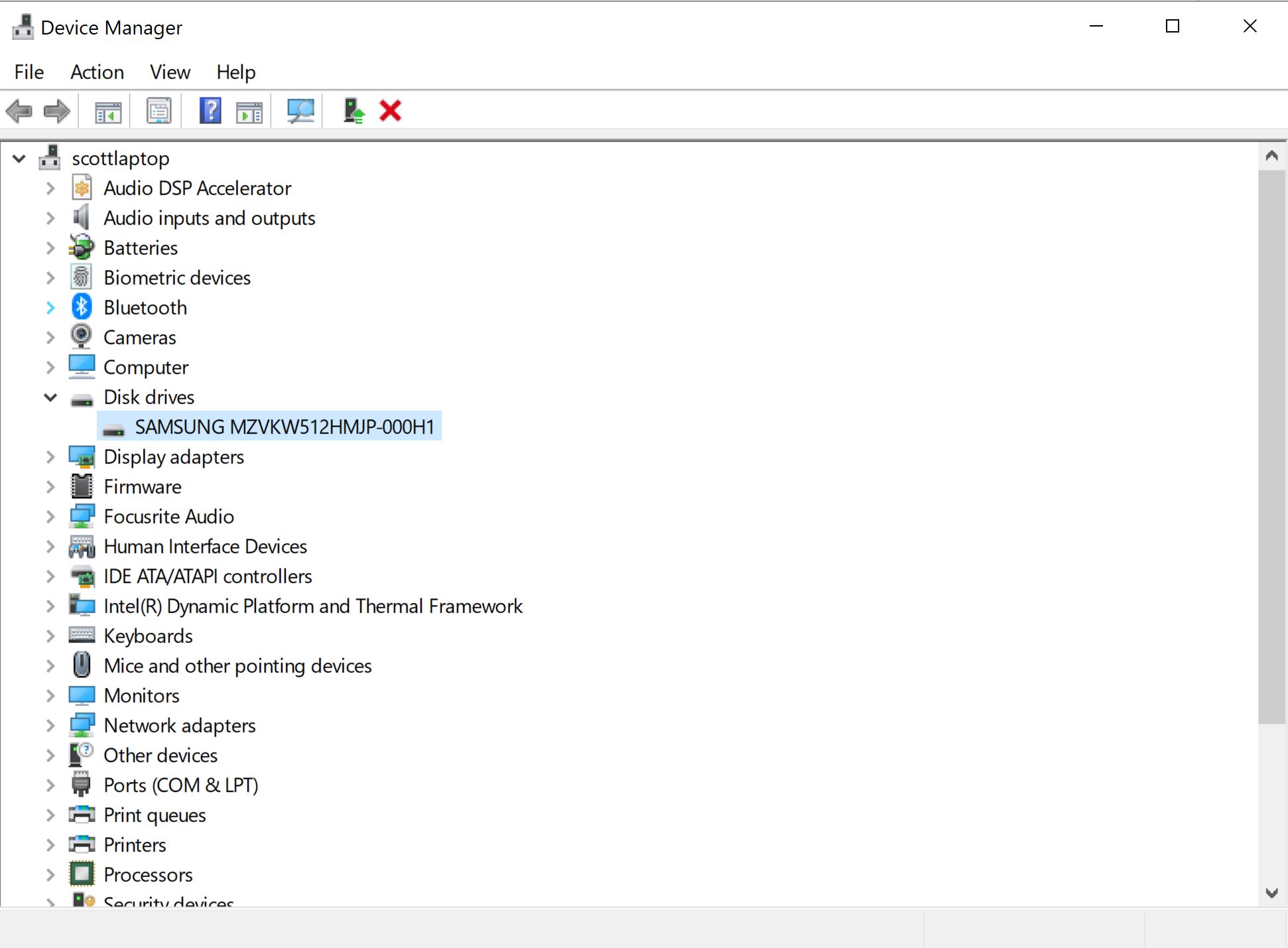This screenshot has width=1288, height=948.
Task: Click the Update driver toolbar icon
Action: [352, 110]
